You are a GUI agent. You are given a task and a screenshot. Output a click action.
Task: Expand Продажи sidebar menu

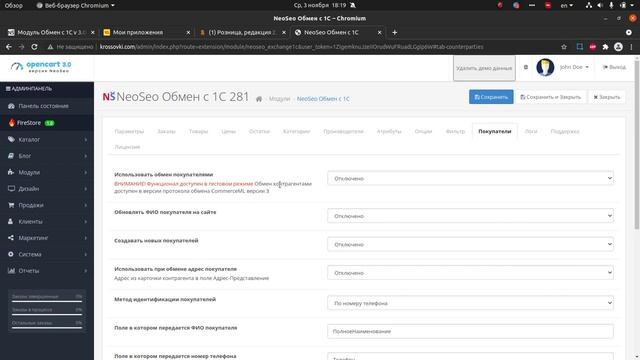(x=47, y=205)
